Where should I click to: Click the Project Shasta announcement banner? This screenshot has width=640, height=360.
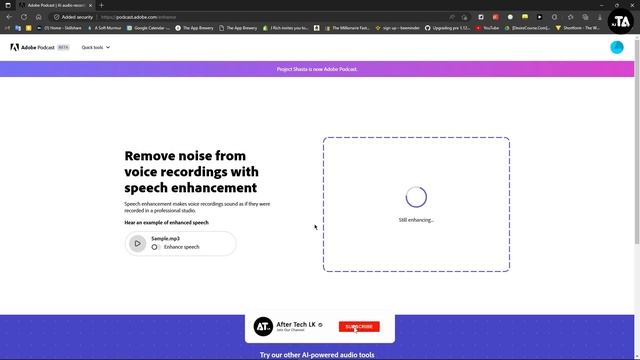pos(317,69)
